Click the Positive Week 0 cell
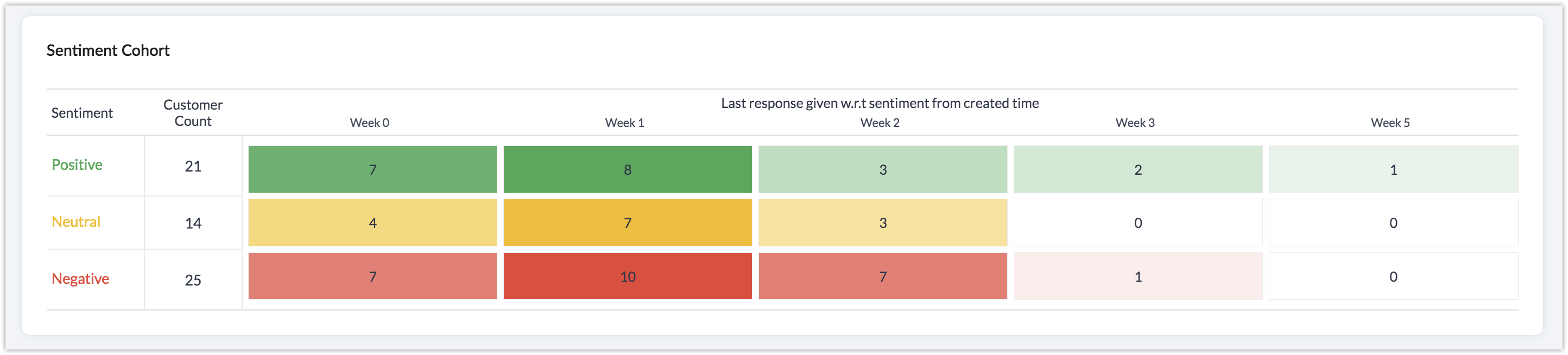 point(372,169)
